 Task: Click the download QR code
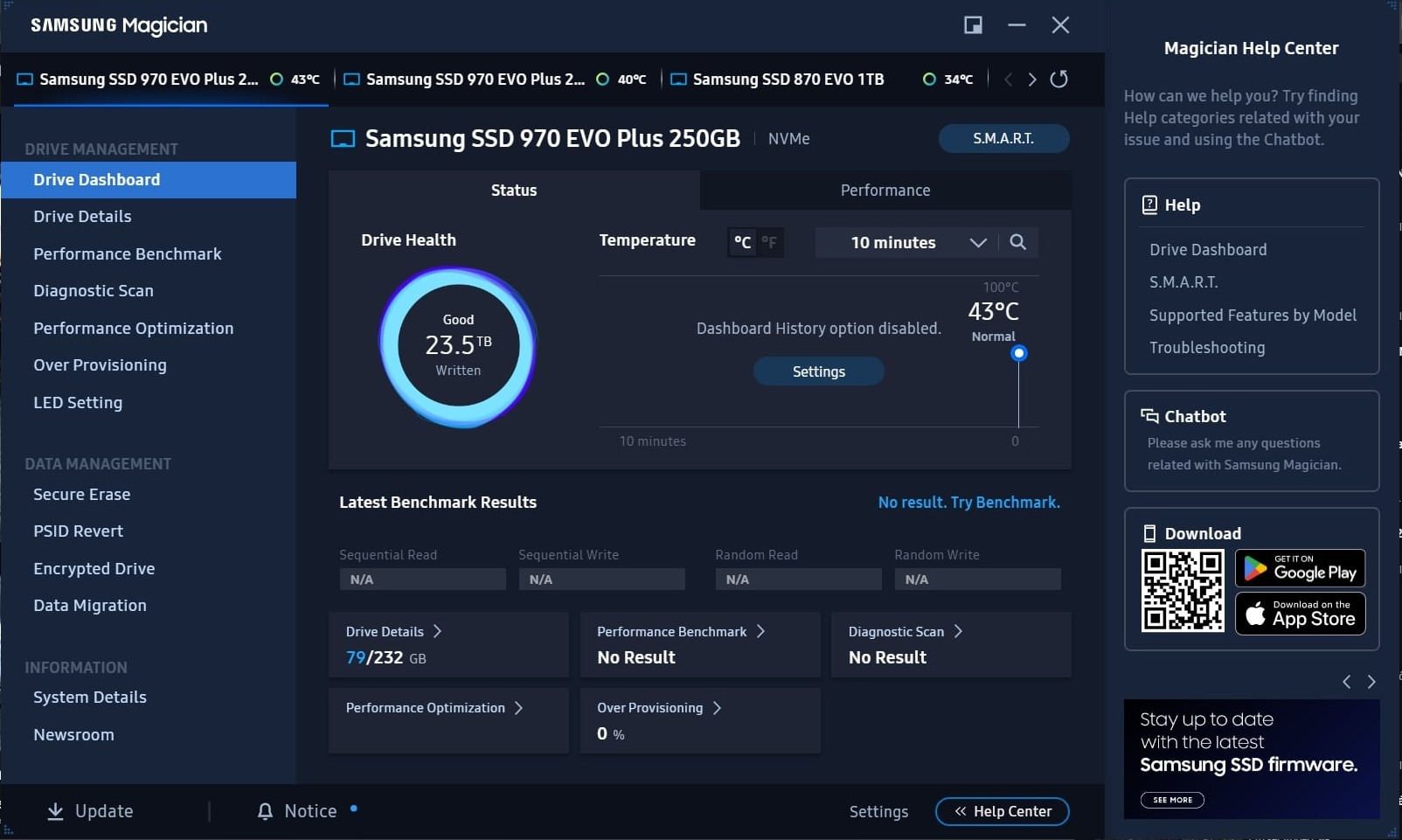1183,591
